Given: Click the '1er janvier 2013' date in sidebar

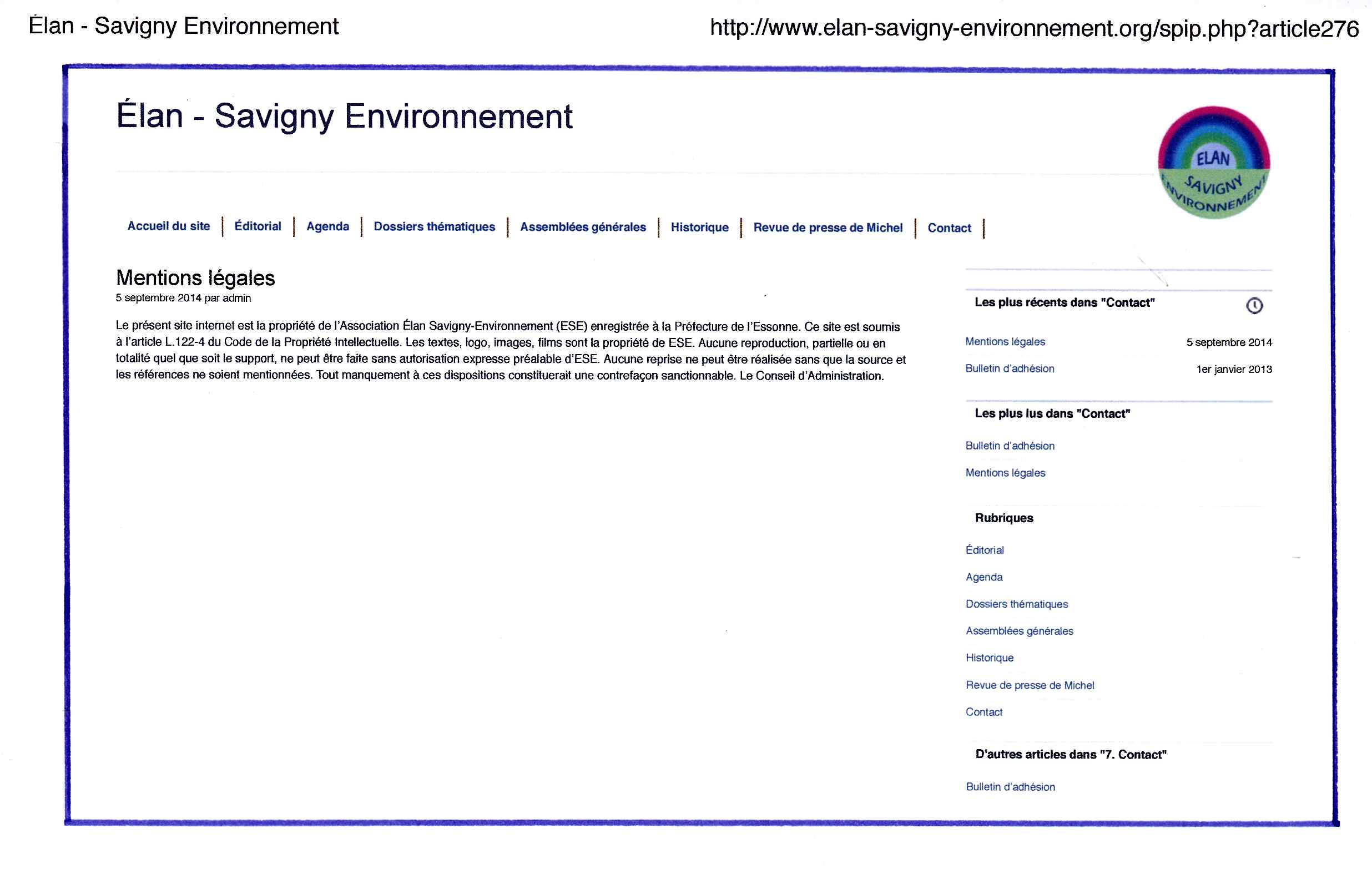Looking at the screenshot, I should 1234,369.
